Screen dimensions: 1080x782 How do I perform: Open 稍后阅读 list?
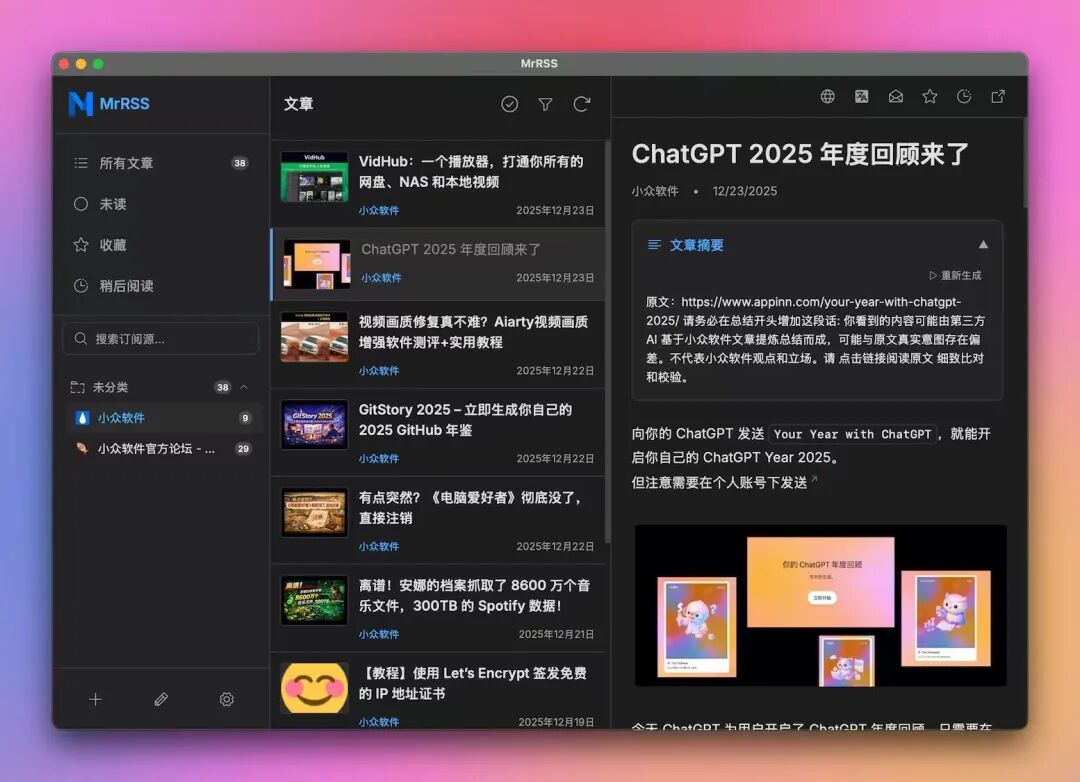pos(161,285)
